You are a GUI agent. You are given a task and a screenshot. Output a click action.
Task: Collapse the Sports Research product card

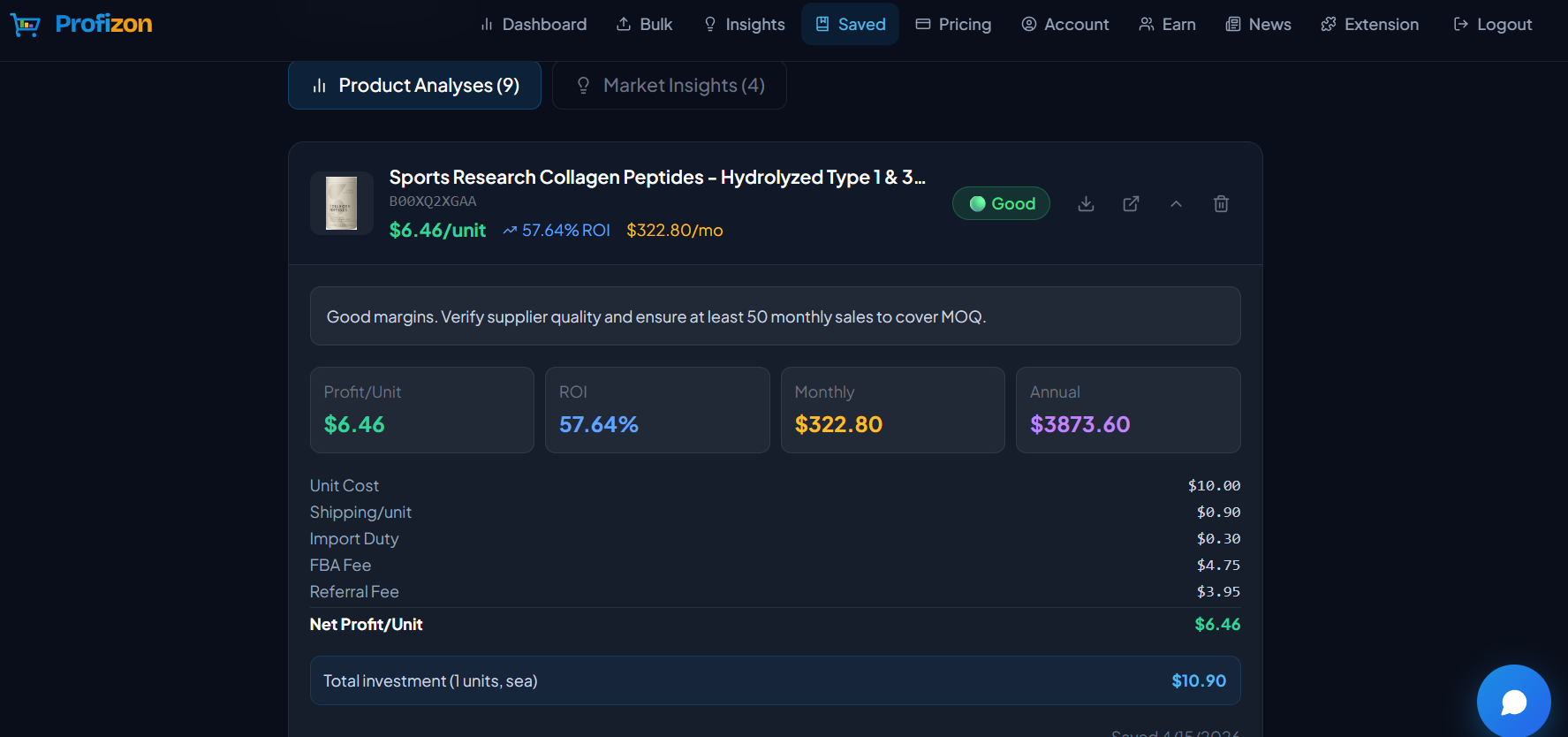[x=1176, y=204]
